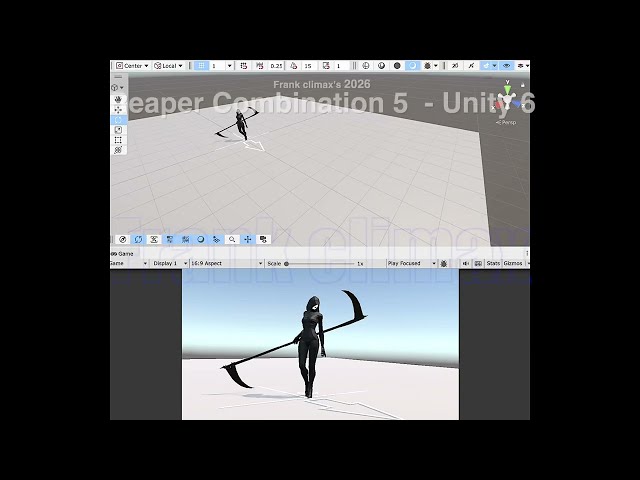Click the bug icon next to Play Focused

tap(444, 264)
